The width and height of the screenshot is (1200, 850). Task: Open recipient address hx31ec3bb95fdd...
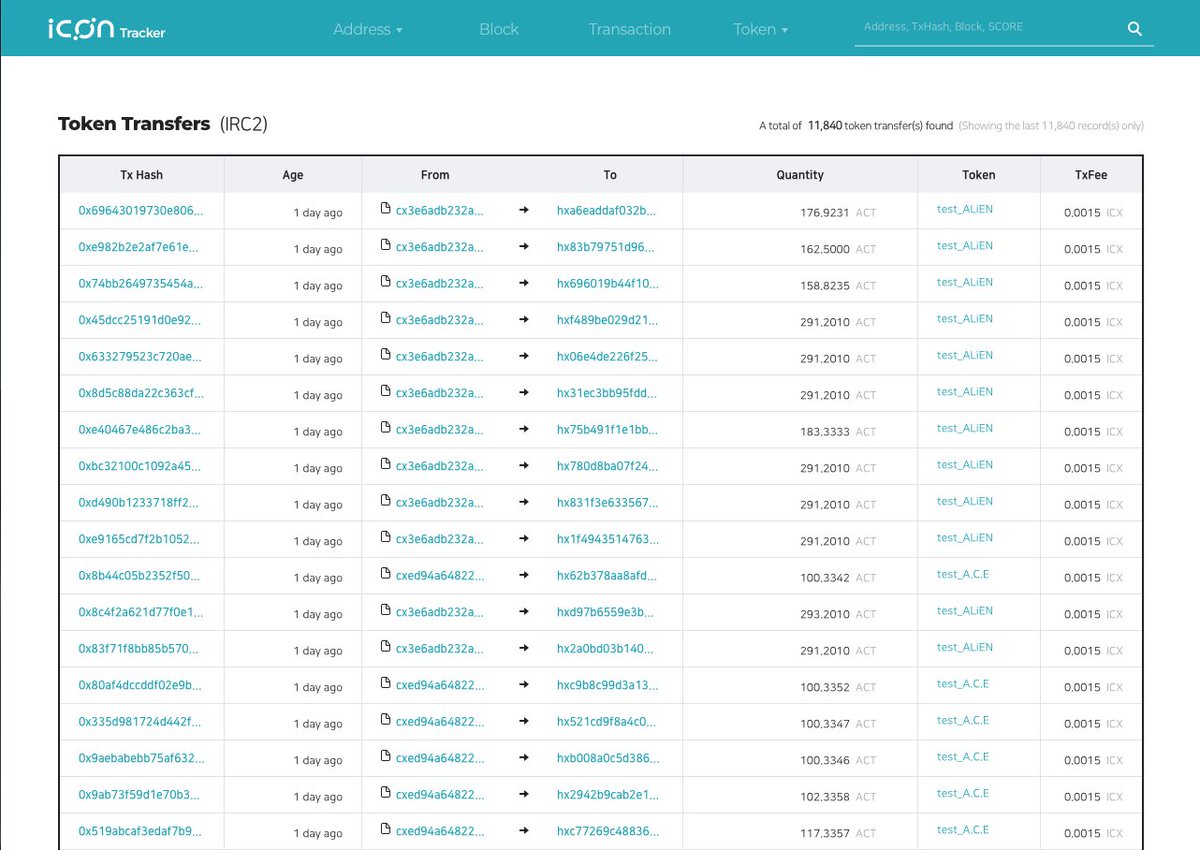[607, 393]
